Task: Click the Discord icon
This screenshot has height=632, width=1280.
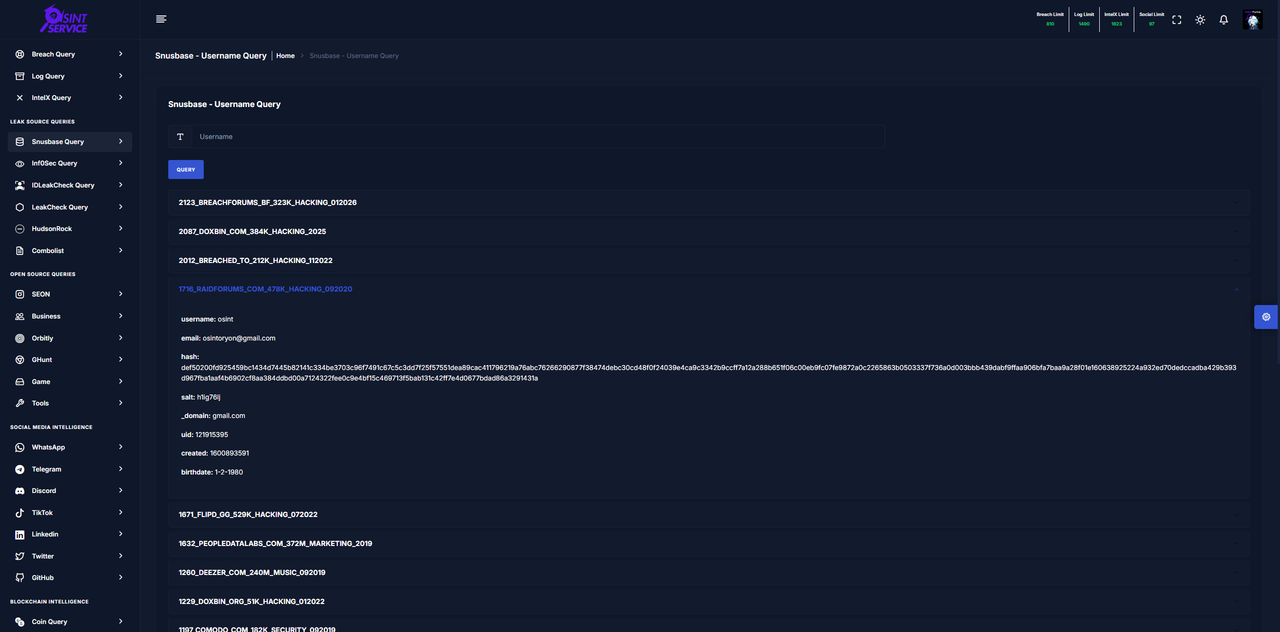Action: [x=20, y=491]
